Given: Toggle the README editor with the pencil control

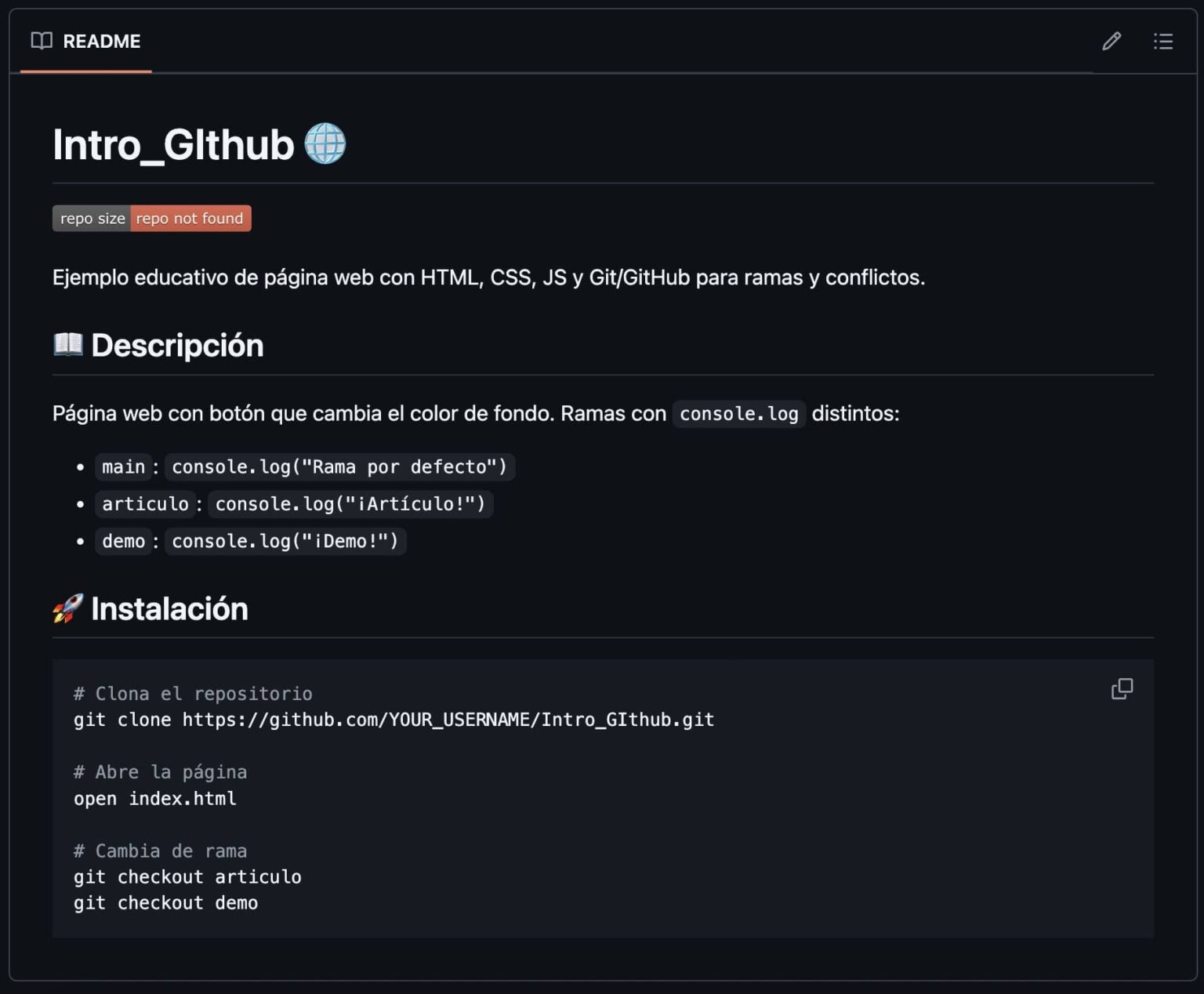Looking at the screenshot, I should click(1111, 42).
